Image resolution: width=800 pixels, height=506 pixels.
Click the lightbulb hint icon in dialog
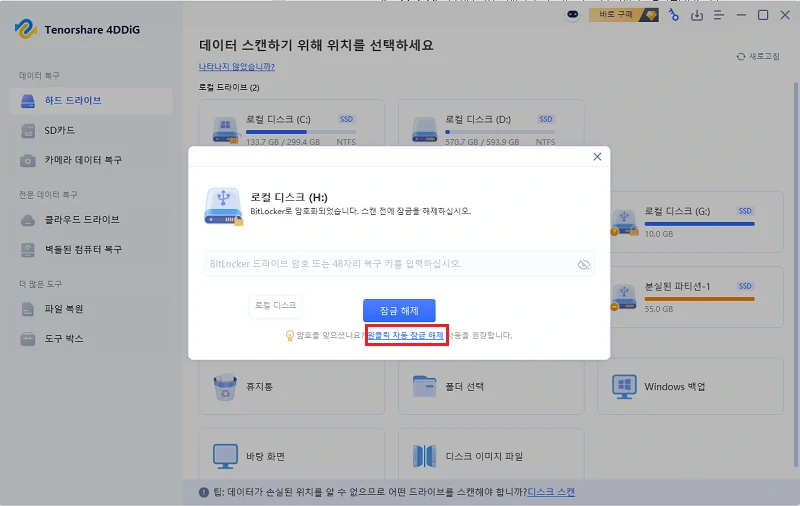(x=289, y=335)
